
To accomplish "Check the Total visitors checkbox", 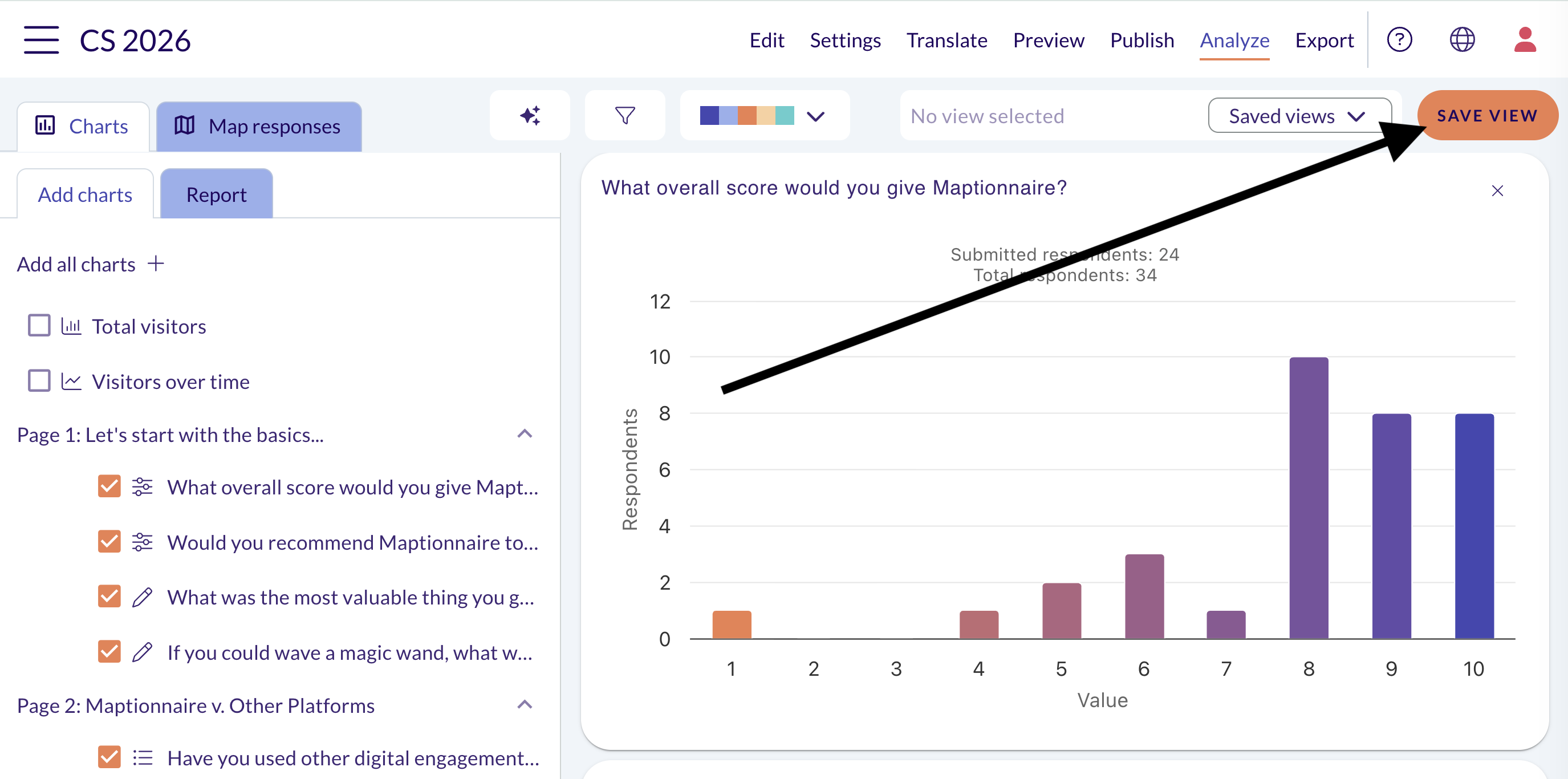I will tap(39, 326).
